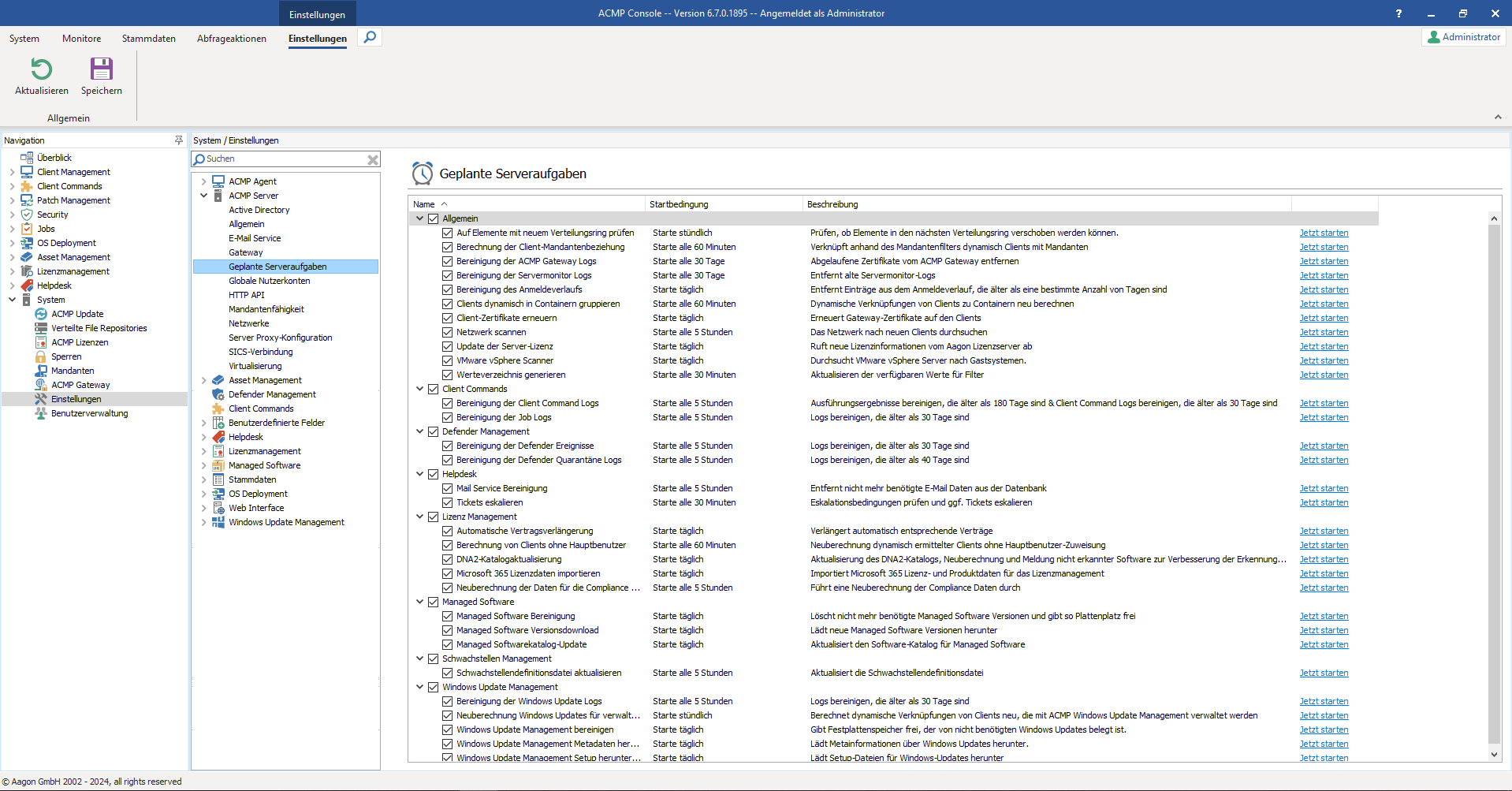1512x791 pixels.
Task: Click the Speichern save icon
Action: (x=102, y=69)
